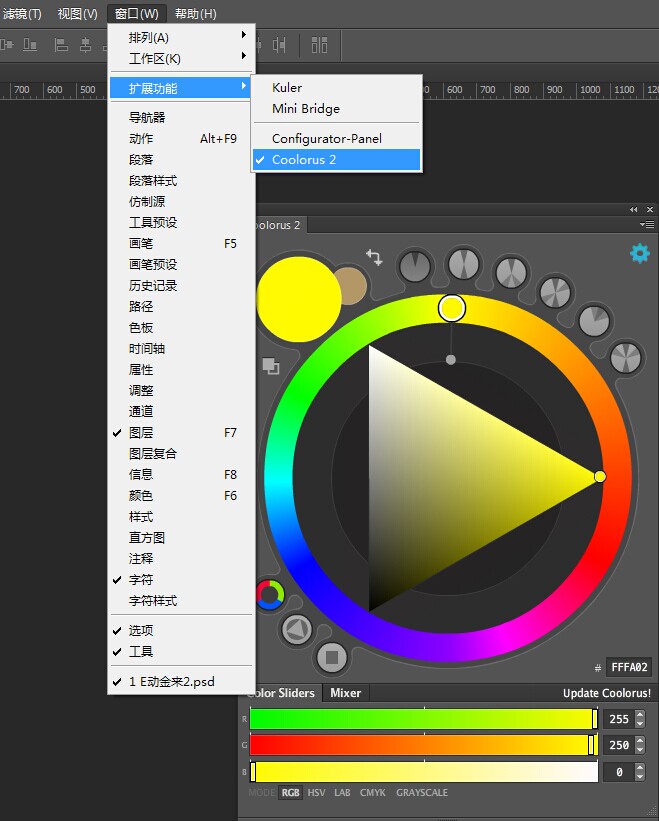
Task: Decrease the R value with stepper down arrow
Action: (x=640, y=723)
